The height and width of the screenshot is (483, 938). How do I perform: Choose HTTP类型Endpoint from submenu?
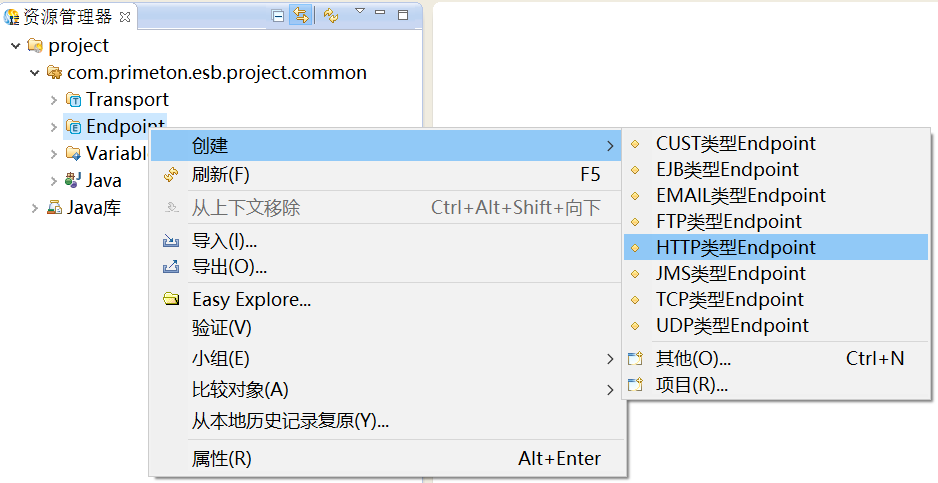[x=736, y=247]
